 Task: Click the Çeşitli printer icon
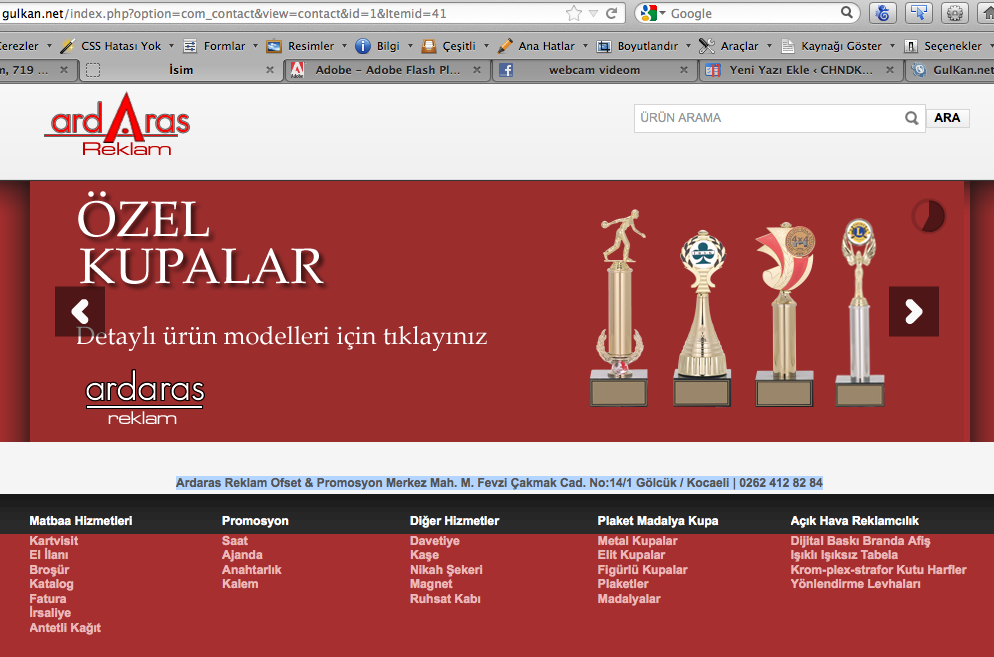click(x=429, y=46)
